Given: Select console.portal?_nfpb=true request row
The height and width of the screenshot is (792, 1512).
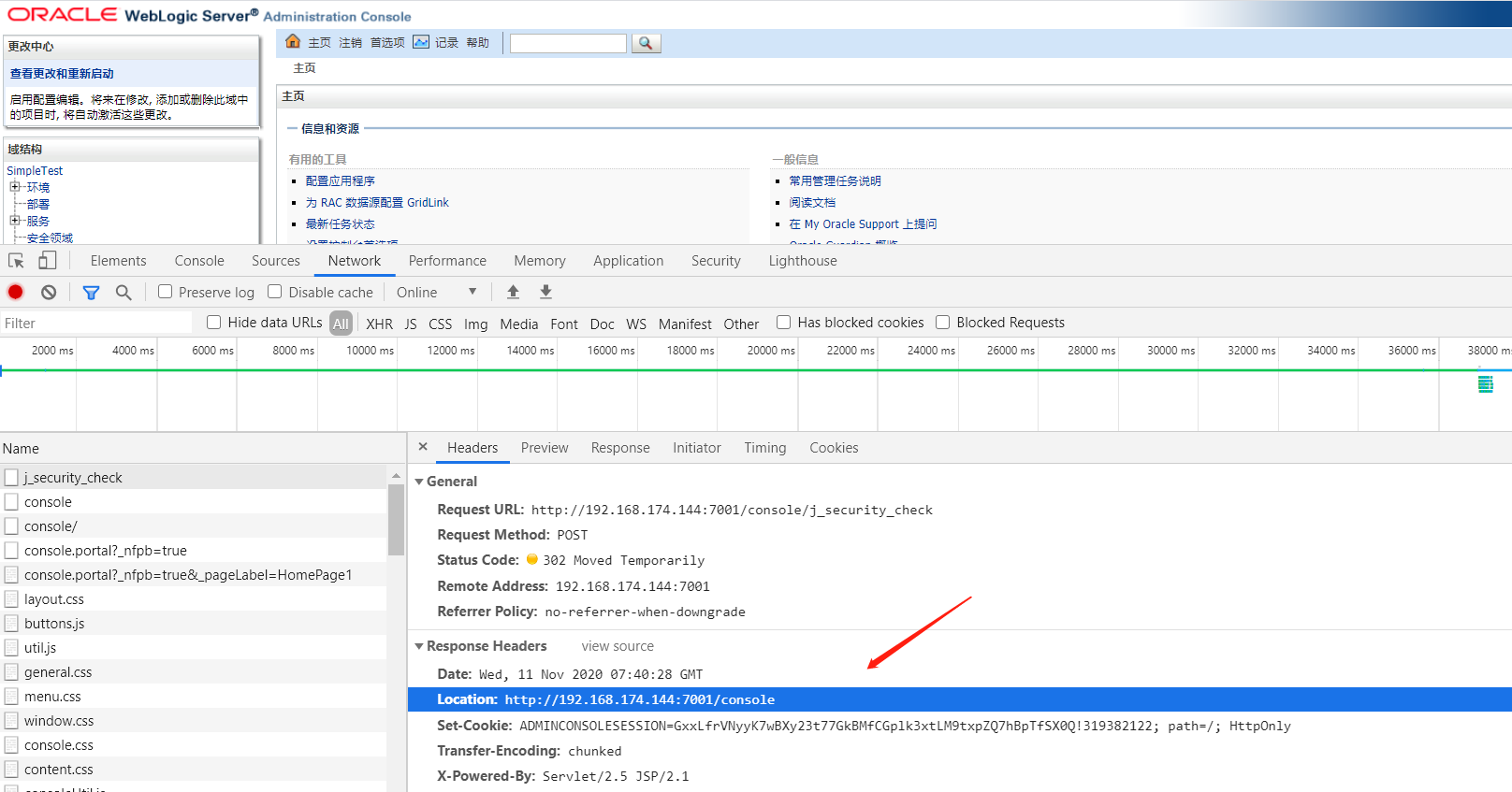Looking at the screenshot, I should pyautogui.click(x=193, y=550).
